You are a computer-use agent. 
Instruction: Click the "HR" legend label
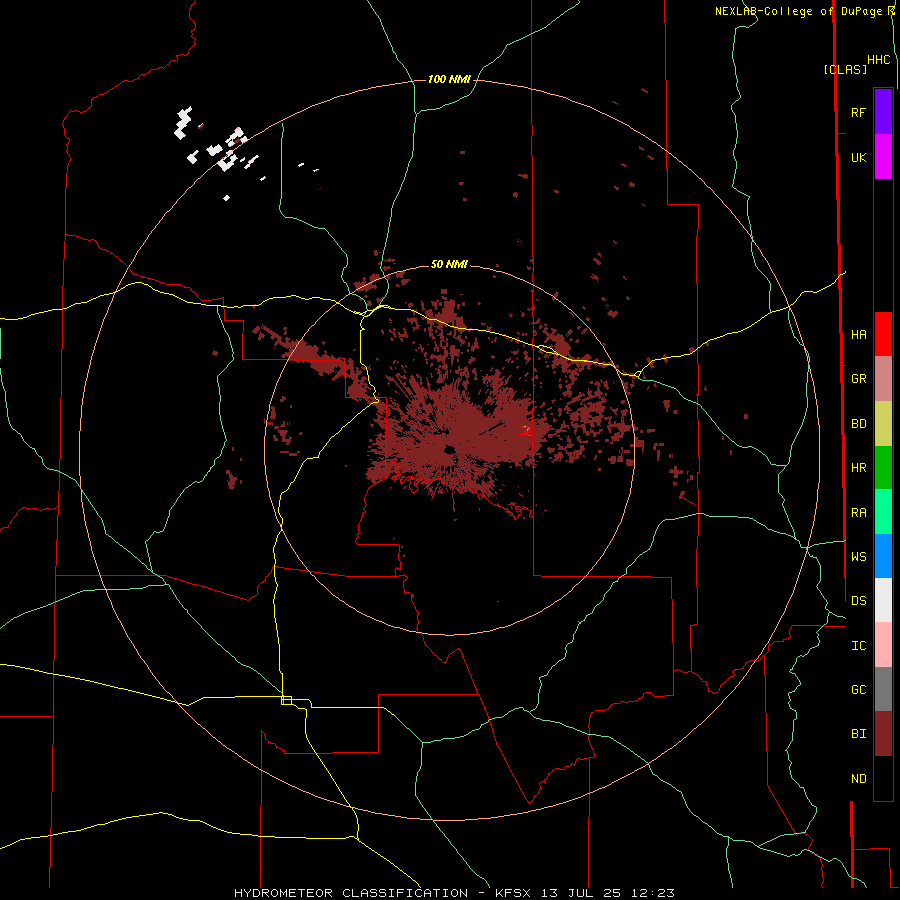tap(858, 468)
